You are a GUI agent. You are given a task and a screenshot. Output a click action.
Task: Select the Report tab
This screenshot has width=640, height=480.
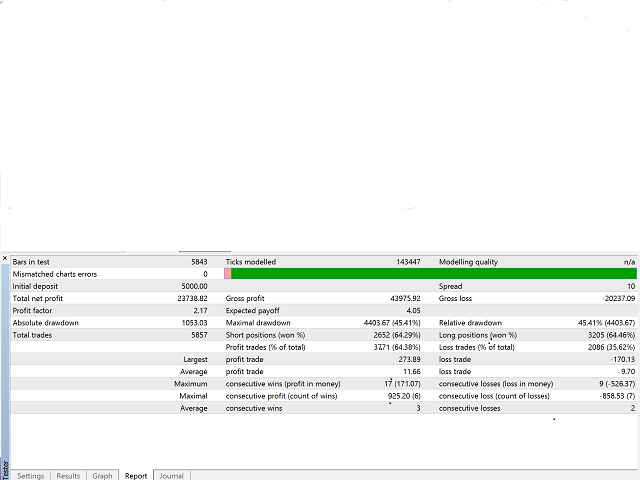(136, 476)
